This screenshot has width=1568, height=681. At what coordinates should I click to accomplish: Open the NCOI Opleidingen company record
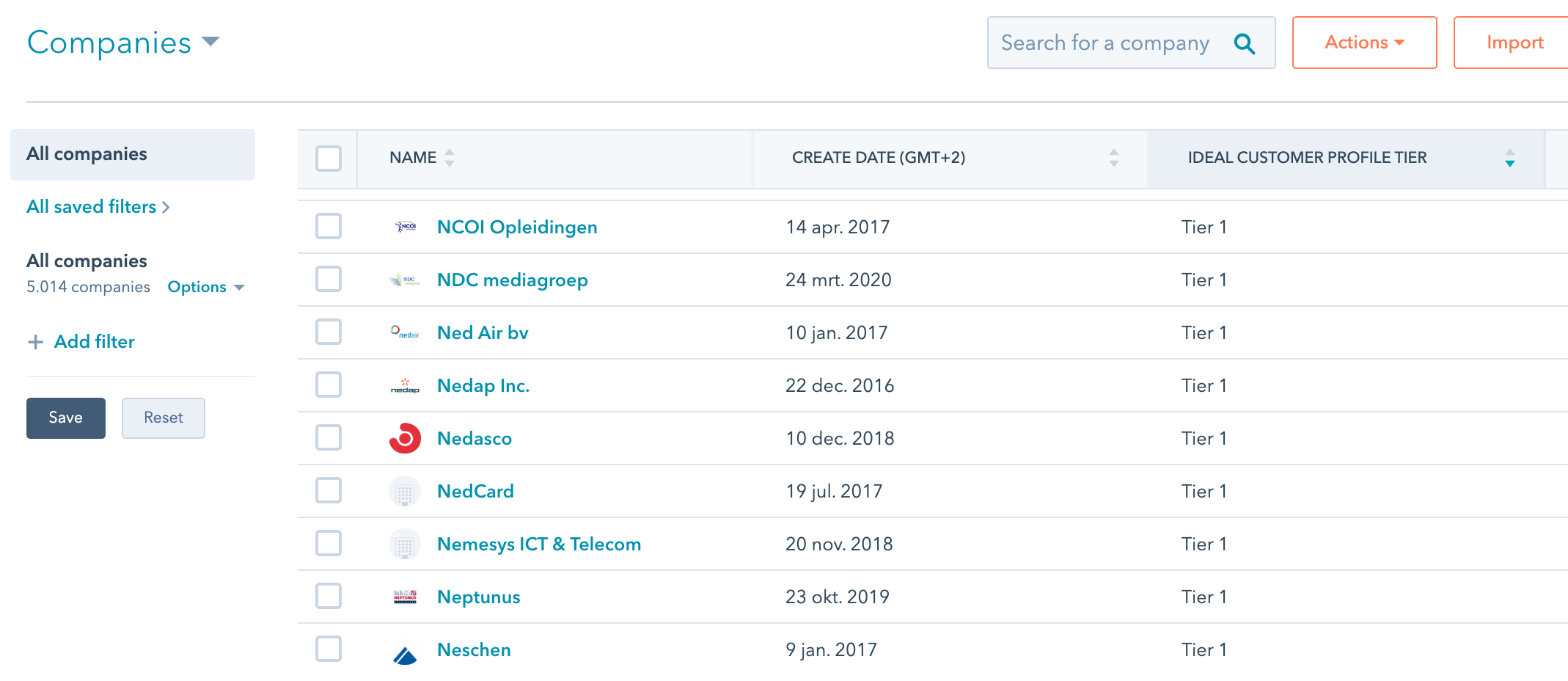pos(517,227)
